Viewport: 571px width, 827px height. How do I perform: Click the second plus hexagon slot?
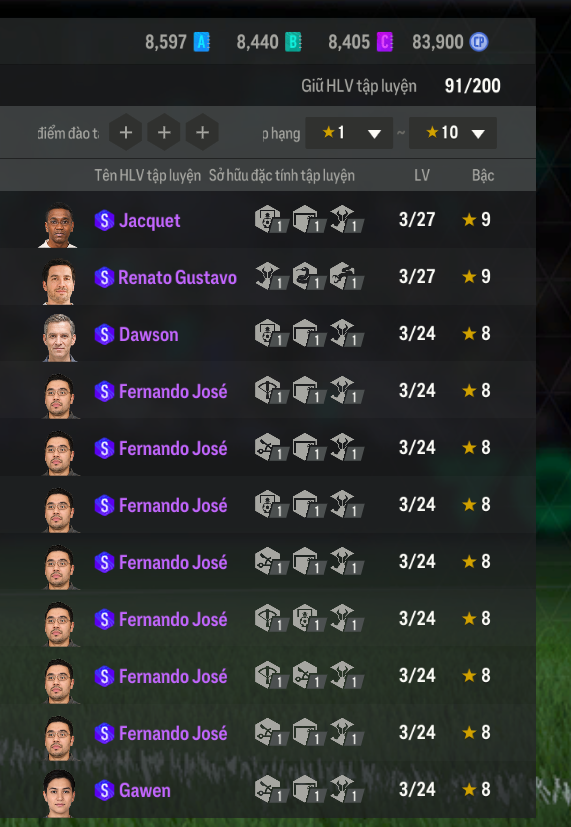(x=164, y=132)
